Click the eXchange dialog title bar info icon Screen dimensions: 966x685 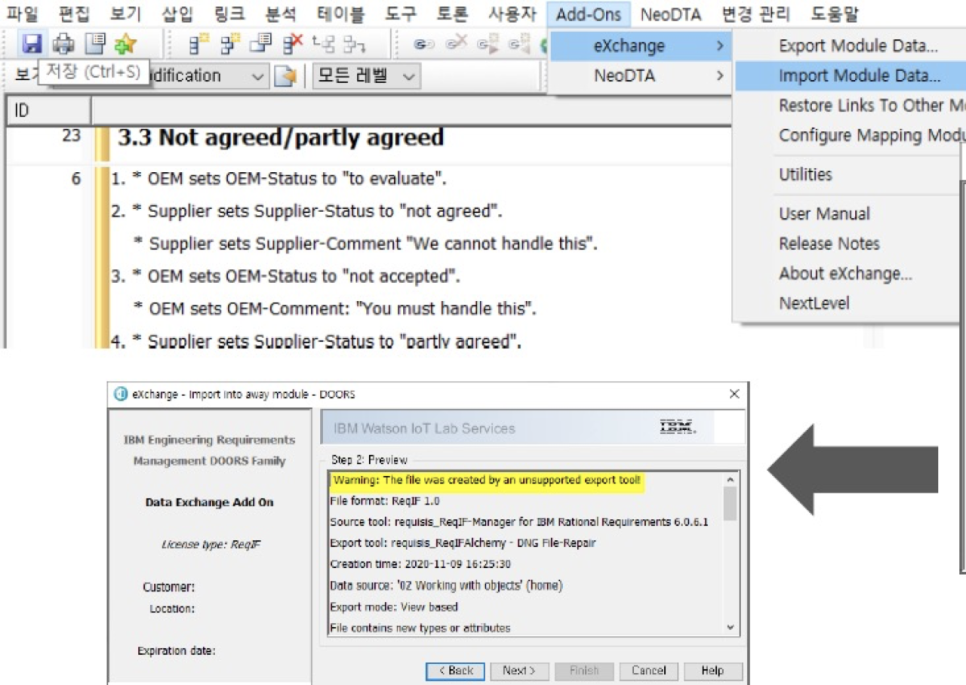pyautogui.click(x=121, y=394)
